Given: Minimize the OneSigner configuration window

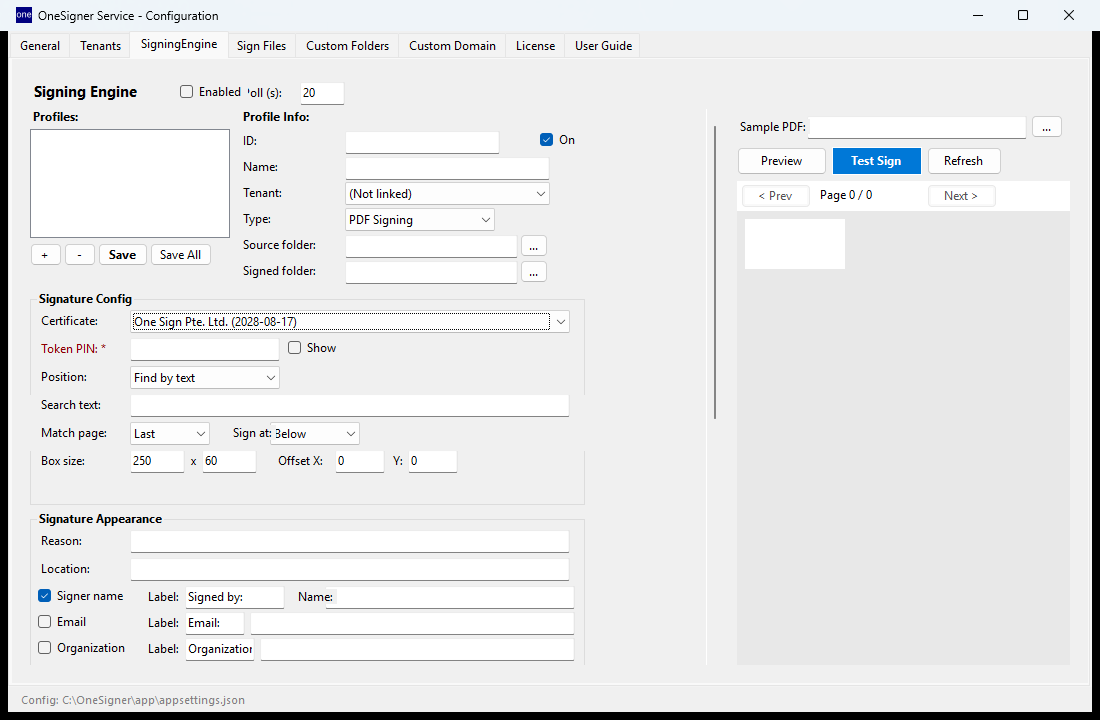Looking at the screenshot, I should (978, 15).
